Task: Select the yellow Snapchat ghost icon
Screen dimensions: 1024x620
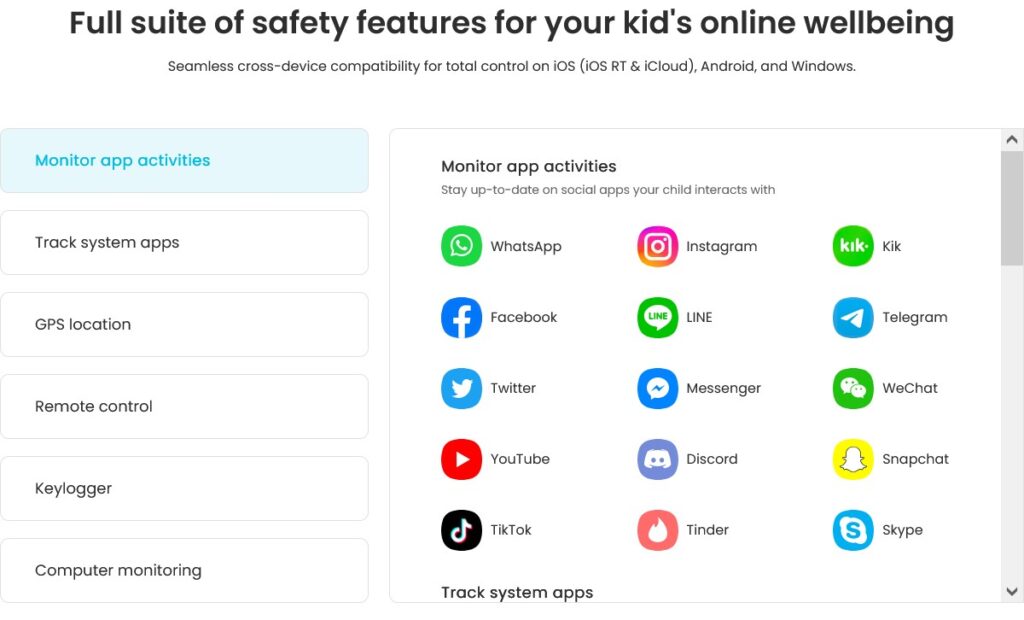Action: (x=853, y=459)
